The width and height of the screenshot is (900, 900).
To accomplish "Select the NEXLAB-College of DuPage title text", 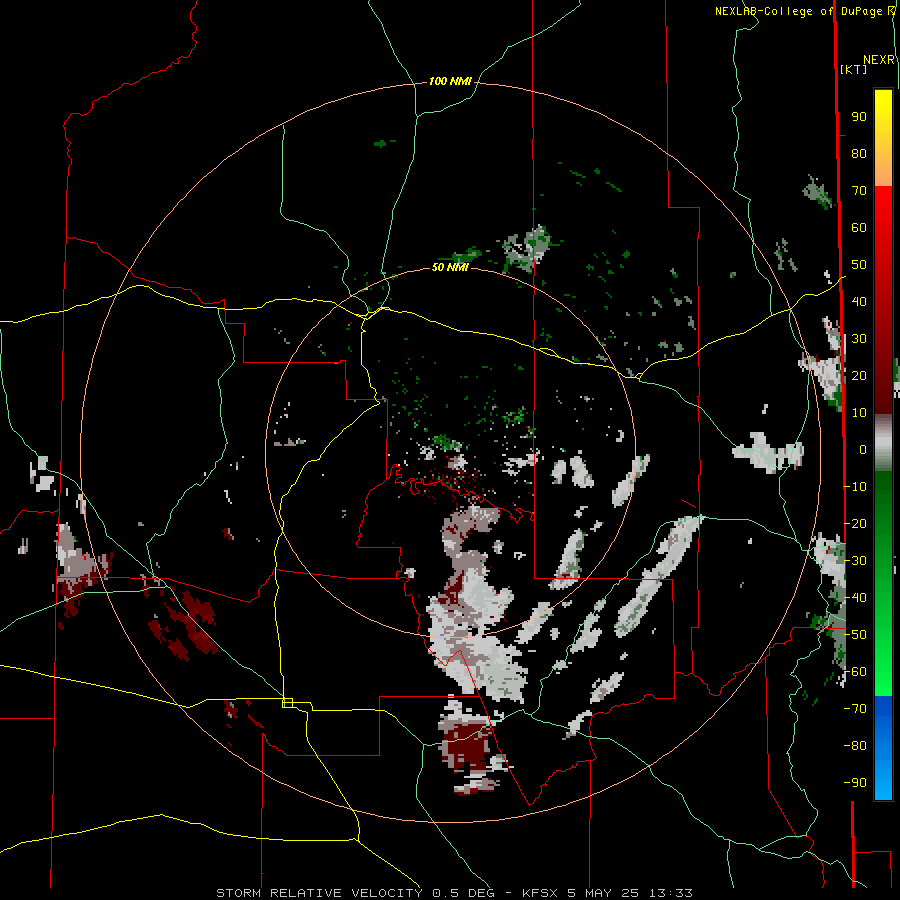I will 804,11.
